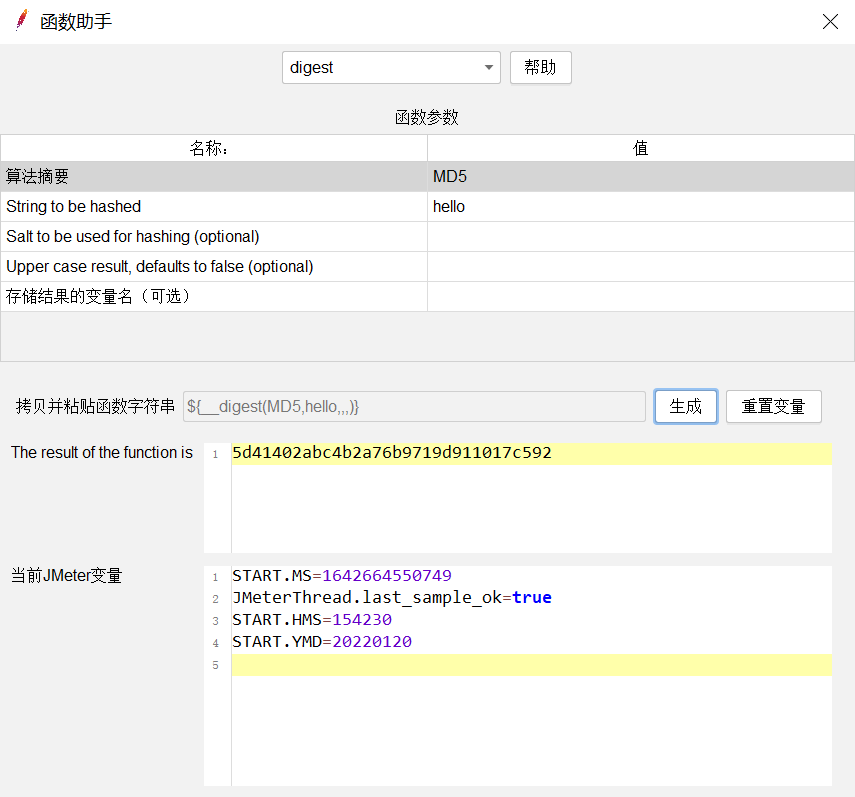The image size is (855, 797).
Task: Click the function string field ${__digest(MD5,hello,,,)}
Action: [x=414, y=407]
